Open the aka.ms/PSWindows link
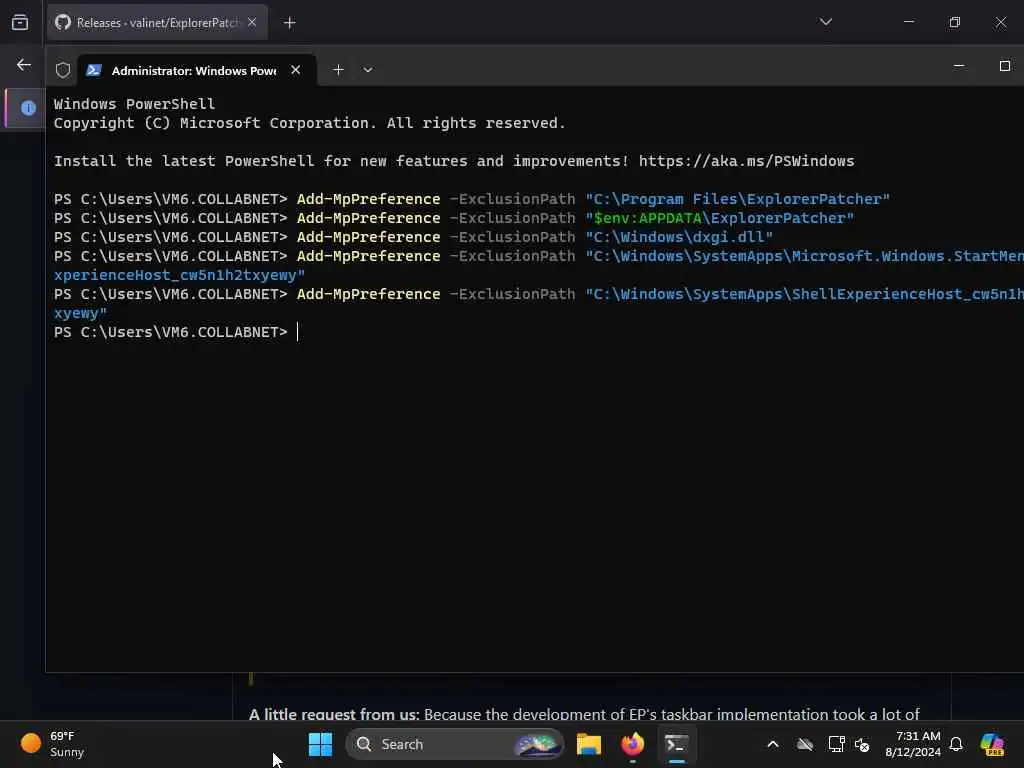The height and width of the screenshot is (768, 1024). [x=746, y=161]
